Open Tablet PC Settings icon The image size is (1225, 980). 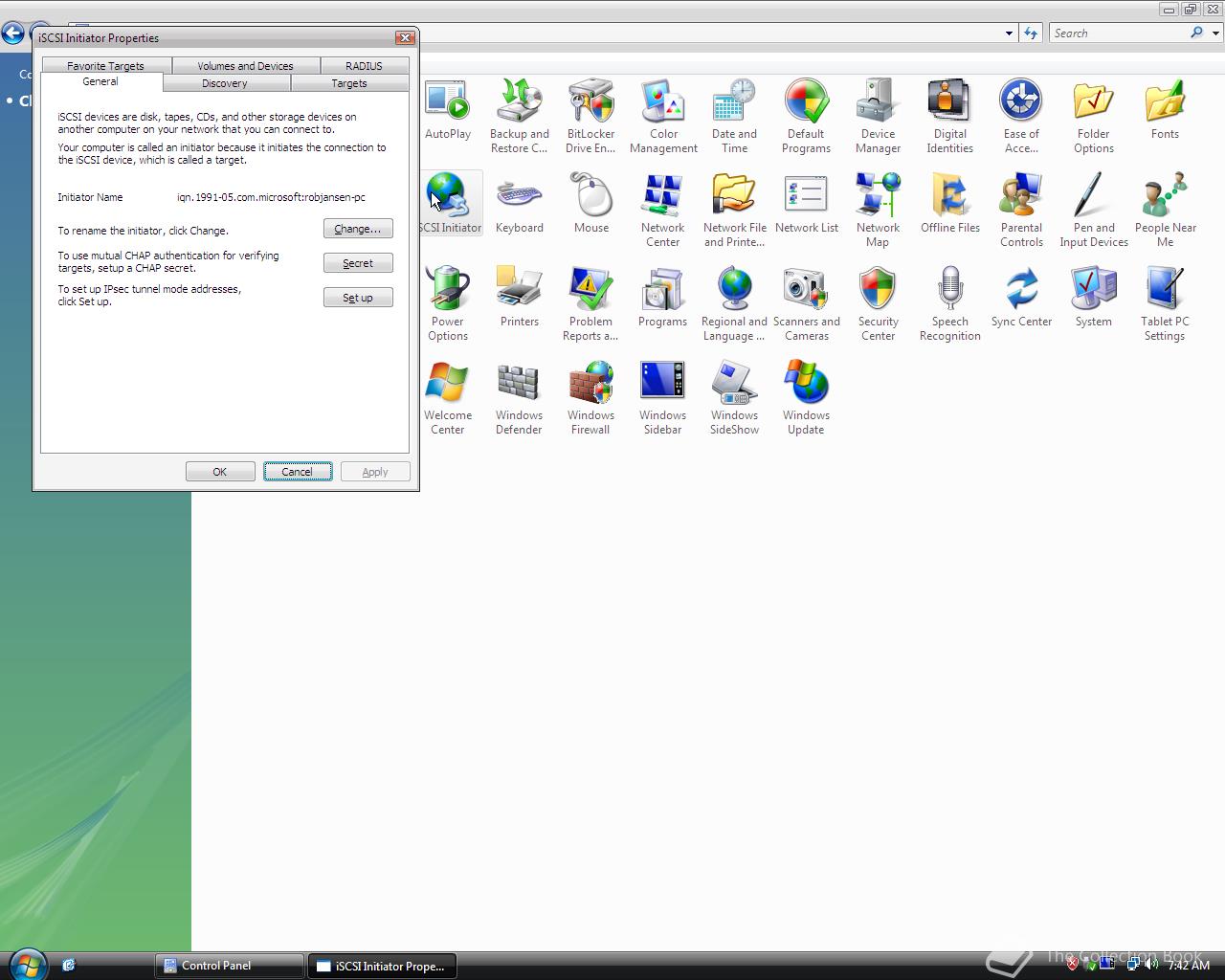pos(1166,304)
